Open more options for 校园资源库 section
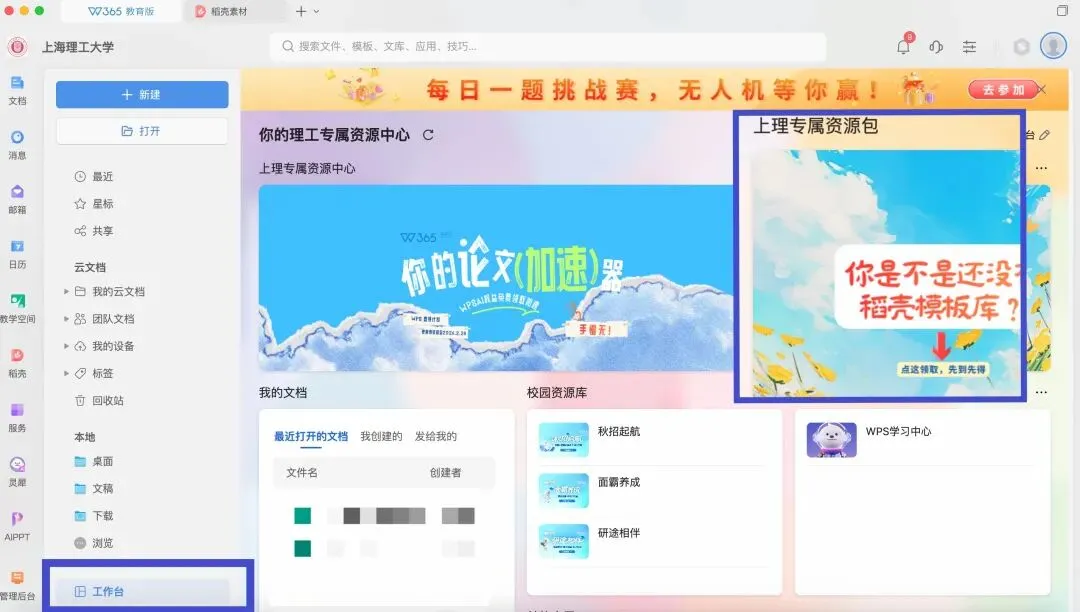1080x612 pixels. tap(1041, 392)
